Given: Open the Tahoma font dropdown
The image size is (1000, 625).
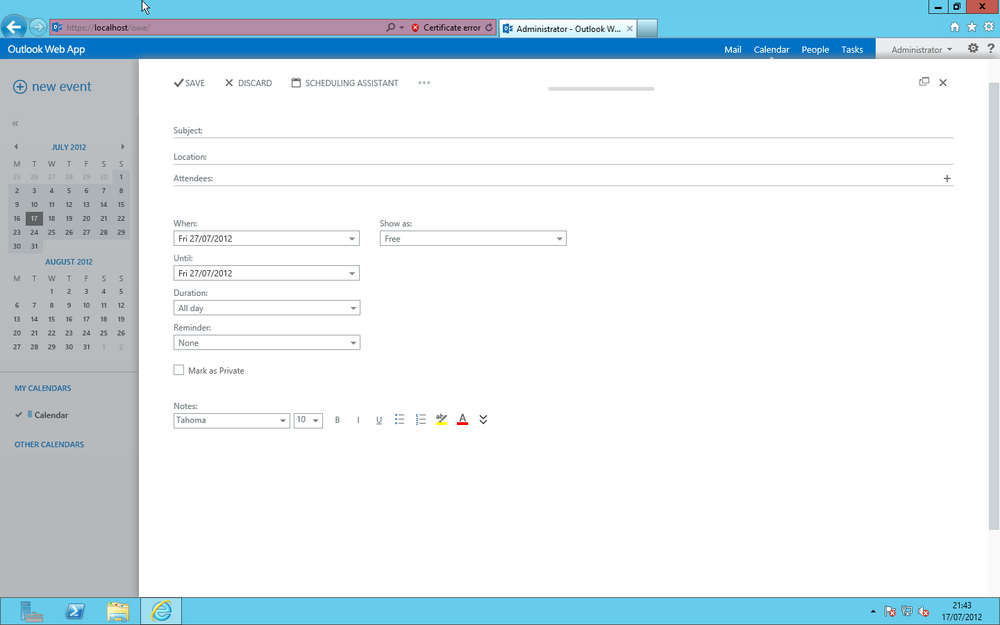Looking at the screenshot, I should (232, 420).
